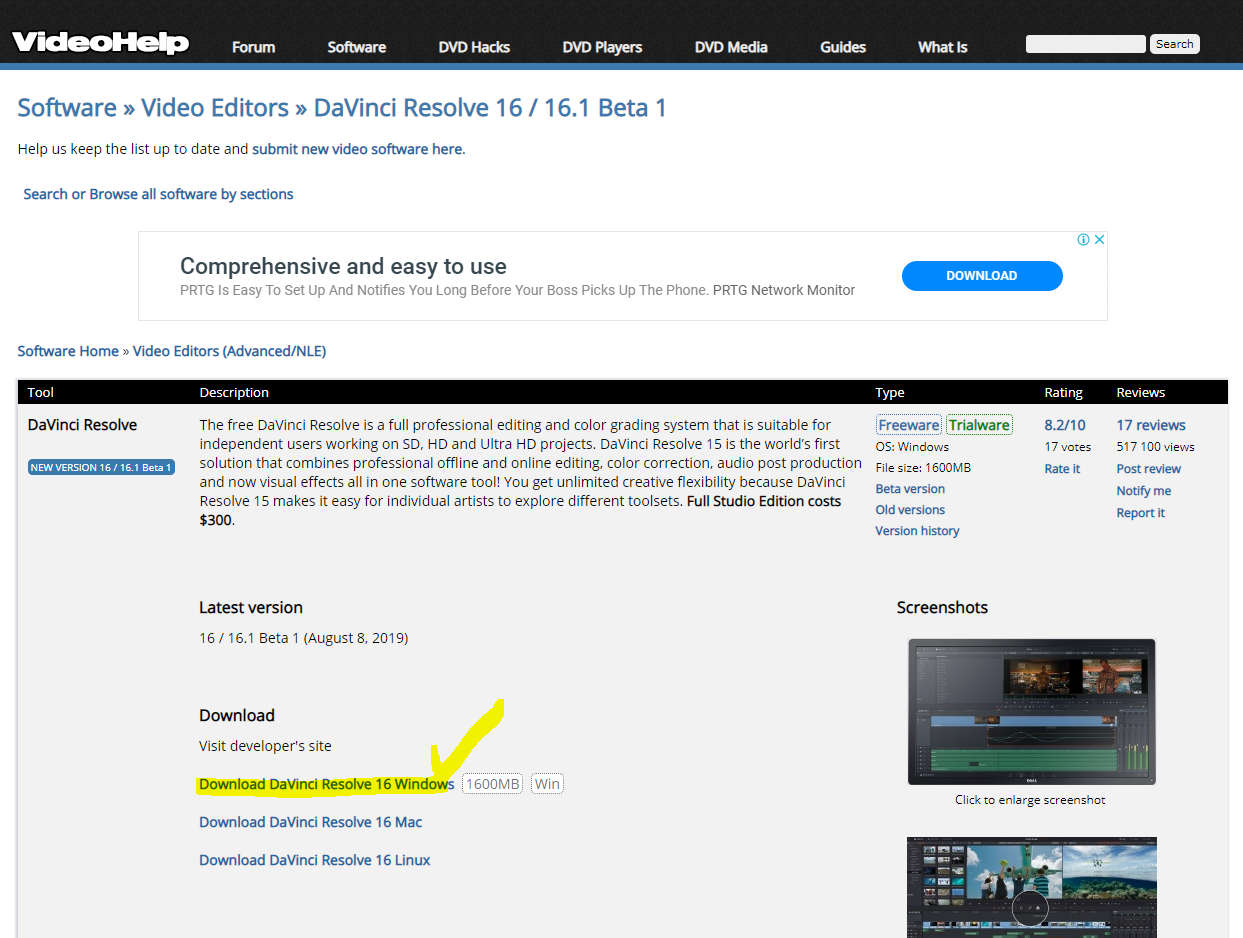Open the Version history link
This screenshot has height=938, width=1243.
(917, 531)
